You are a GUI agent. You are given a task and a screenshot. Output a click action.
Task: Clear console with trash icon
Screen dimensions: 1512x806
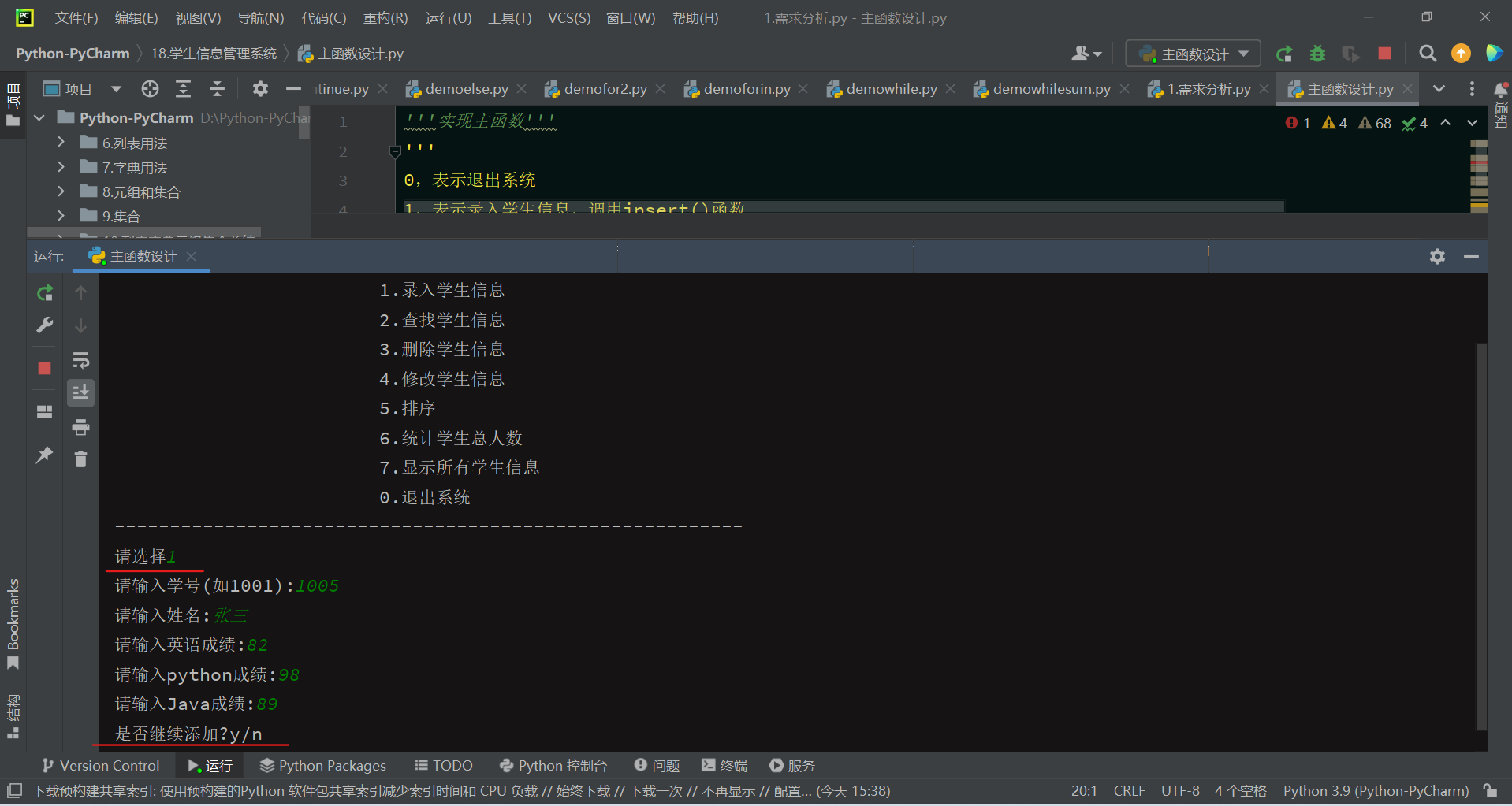tap(80, 458)
